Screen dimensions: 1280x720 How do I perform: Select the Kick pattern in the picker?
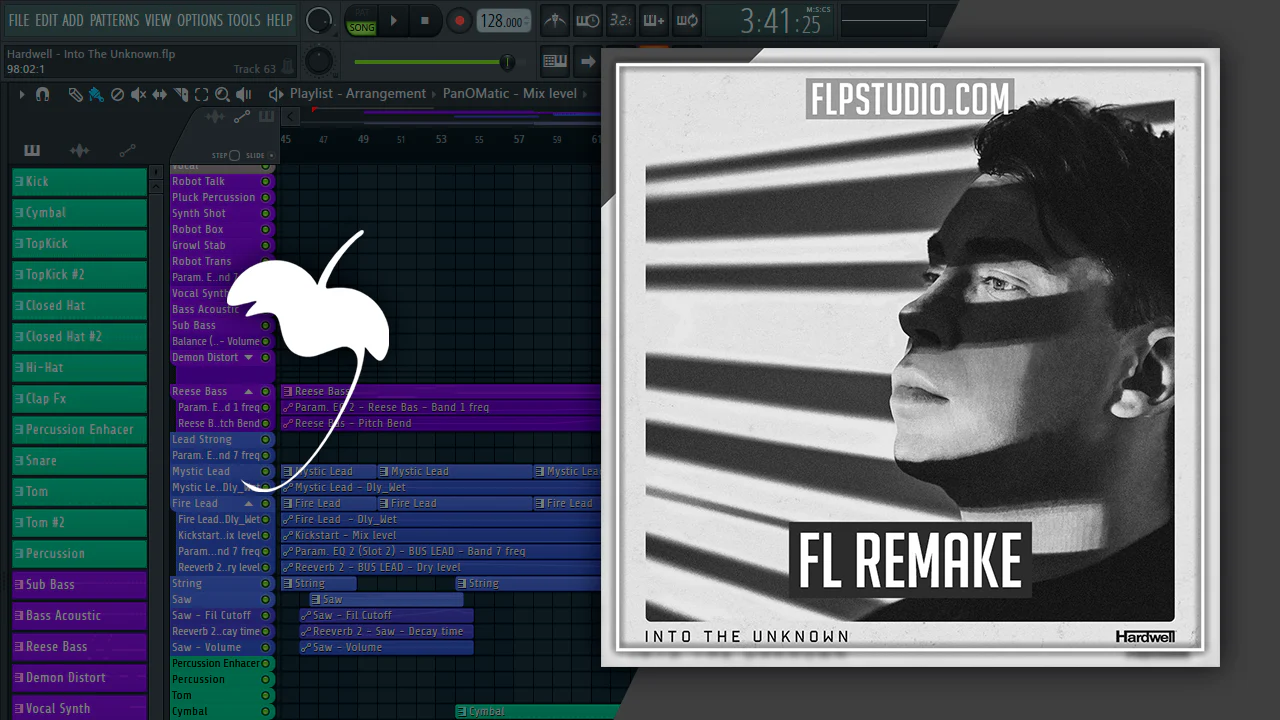(x=80, y=181)
